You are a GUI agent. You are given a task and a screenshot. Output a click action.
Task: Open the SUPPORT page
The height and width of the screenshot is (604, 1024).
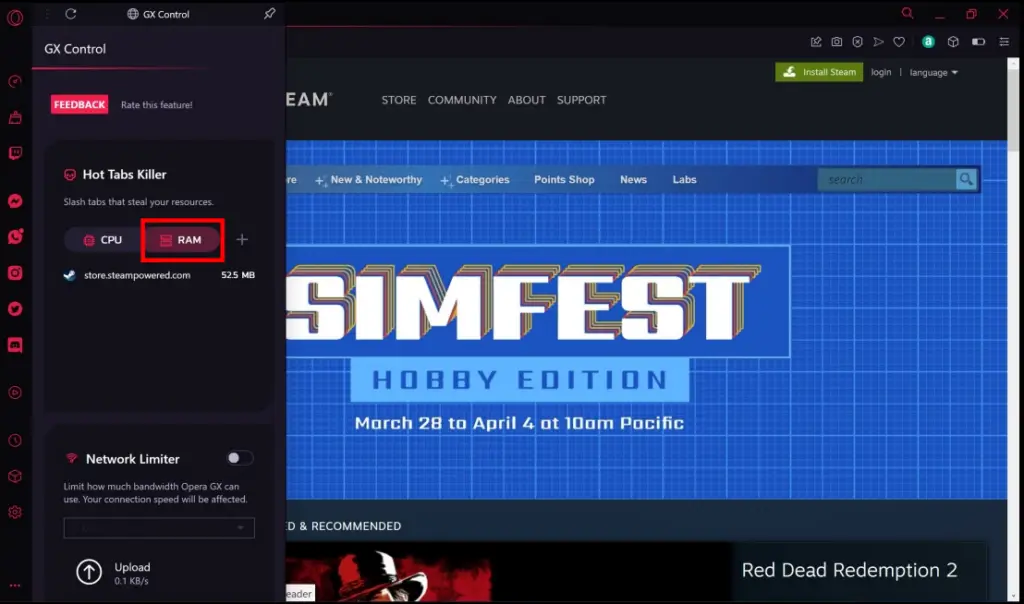coord(581,100)
